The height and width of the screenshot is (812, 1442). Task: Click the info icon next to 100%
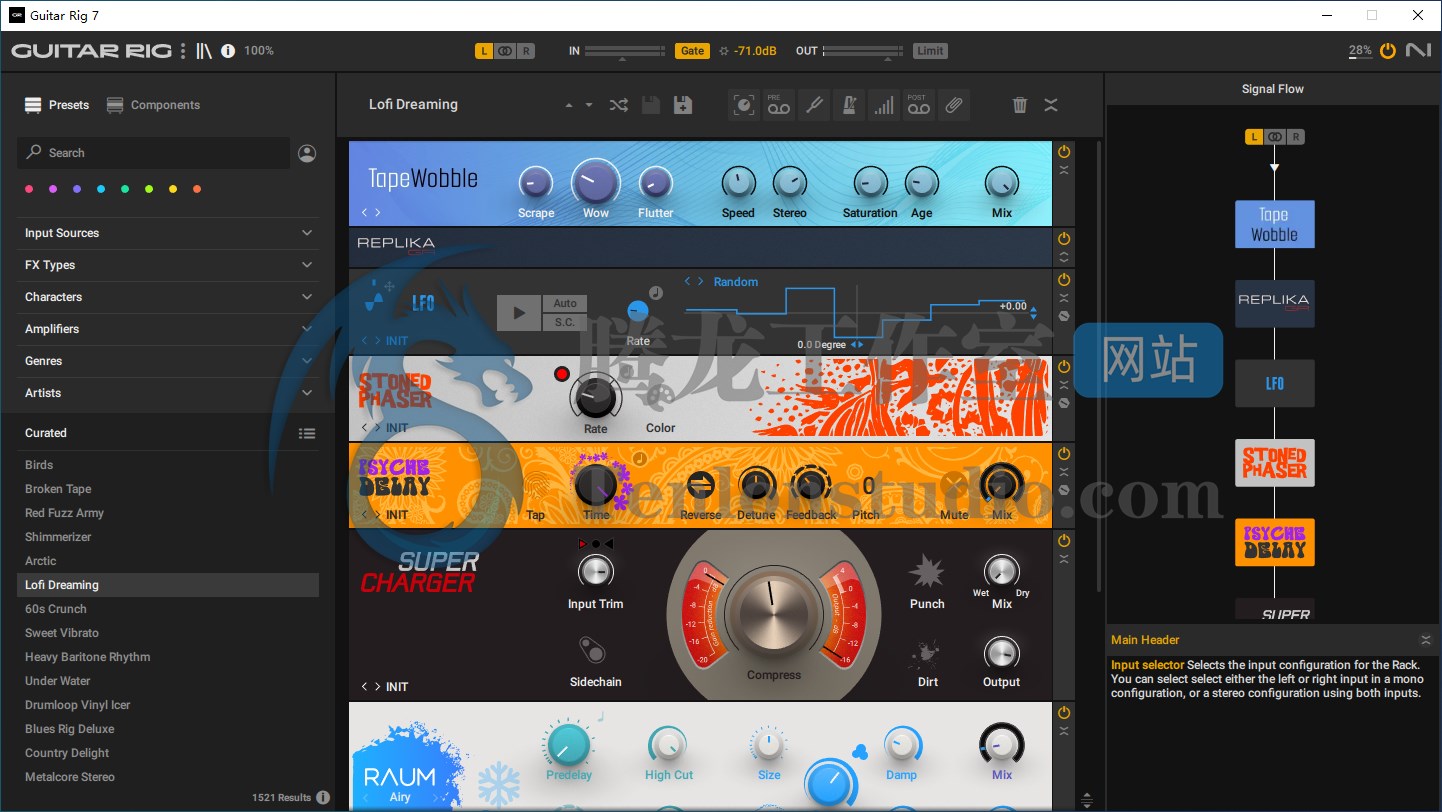228,50
